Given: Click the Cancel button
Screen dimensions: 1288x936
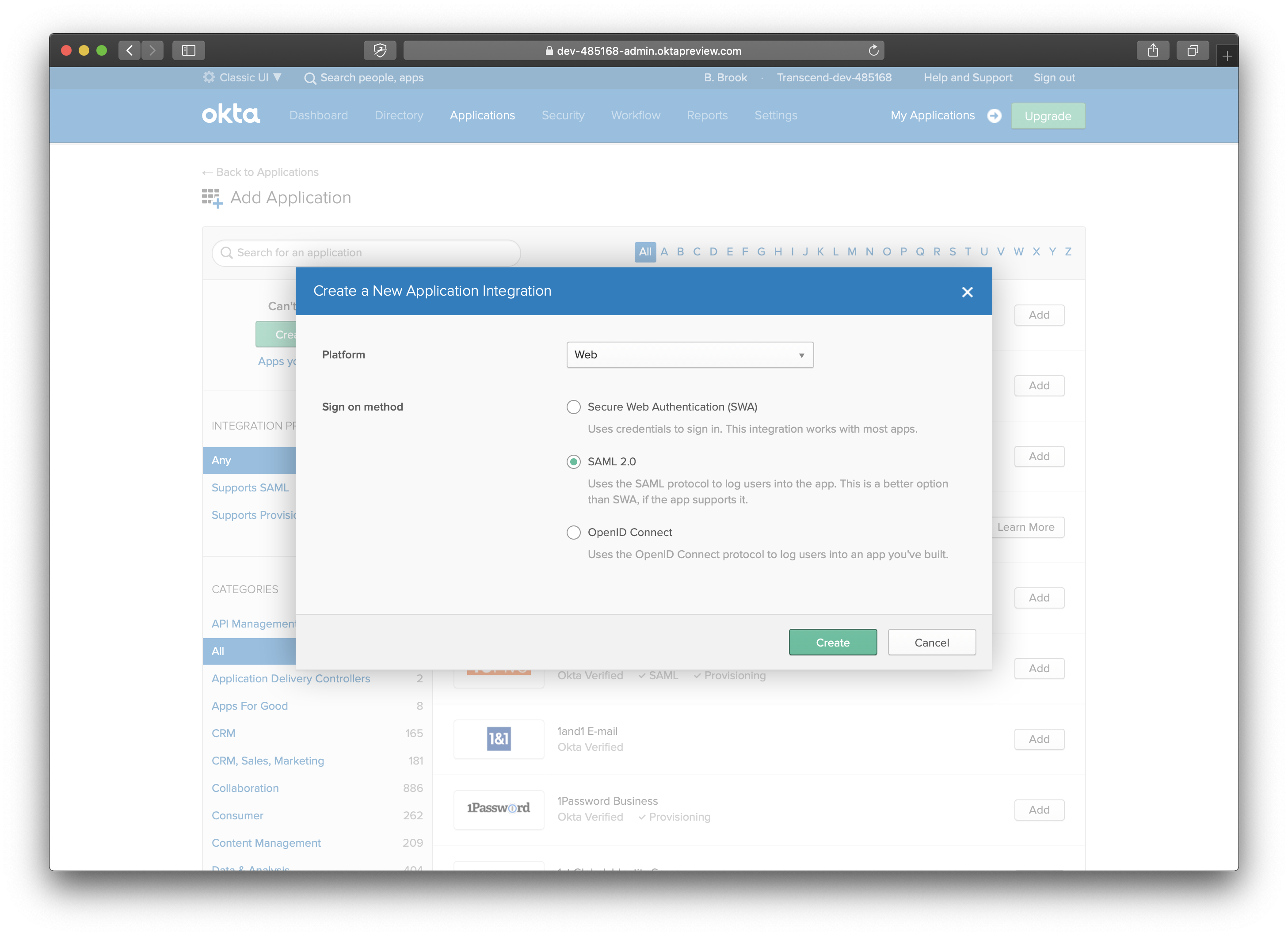Looking at the screenshot, I should tap(931, 643).
